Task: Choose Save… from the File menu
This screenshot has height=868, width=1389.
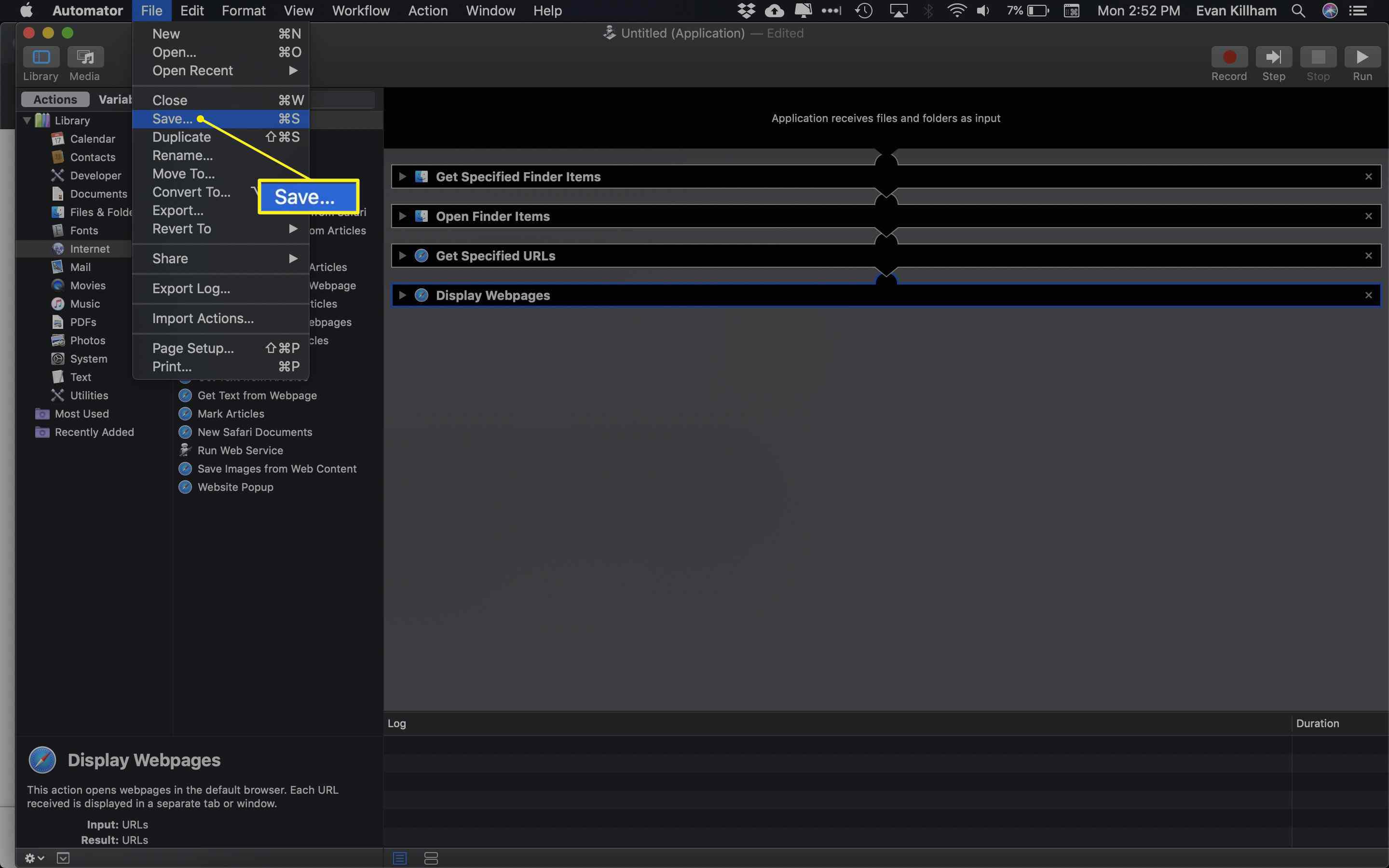Action: point(221,119)
